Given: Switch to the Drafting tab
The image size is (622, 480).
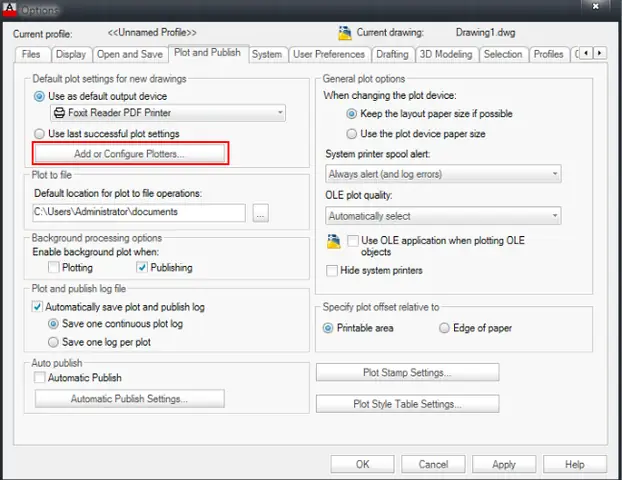Looking at the screenshot, I should pyautogui.click(x=392, y=54).
